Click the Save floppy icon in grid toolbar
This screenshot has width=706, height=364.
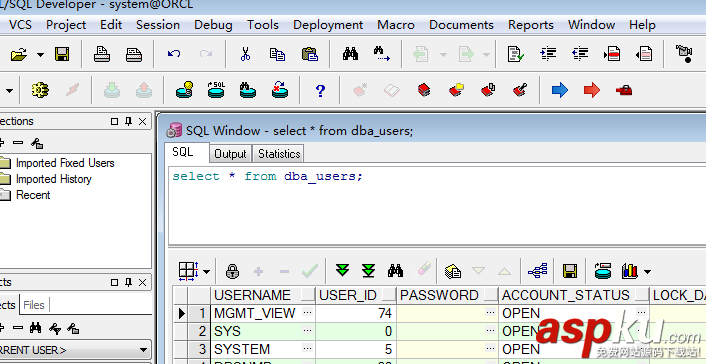[x=570, y=271]
